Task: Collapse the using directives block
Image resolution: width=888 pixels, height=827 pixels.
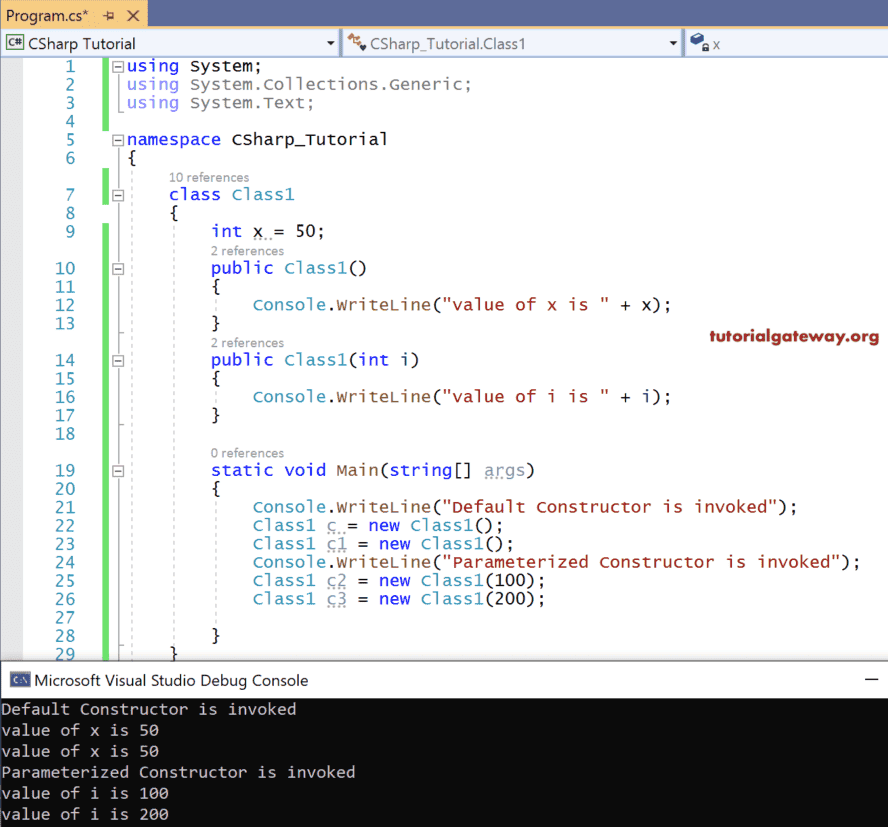Action: [x=119, y=66]
